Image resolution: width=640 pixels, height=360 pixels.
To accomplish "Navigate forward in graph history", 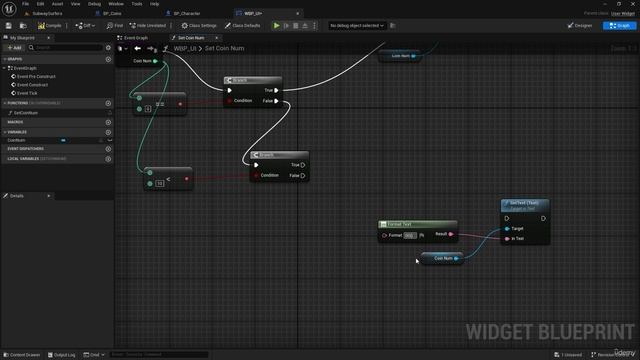I will (151, 49).
